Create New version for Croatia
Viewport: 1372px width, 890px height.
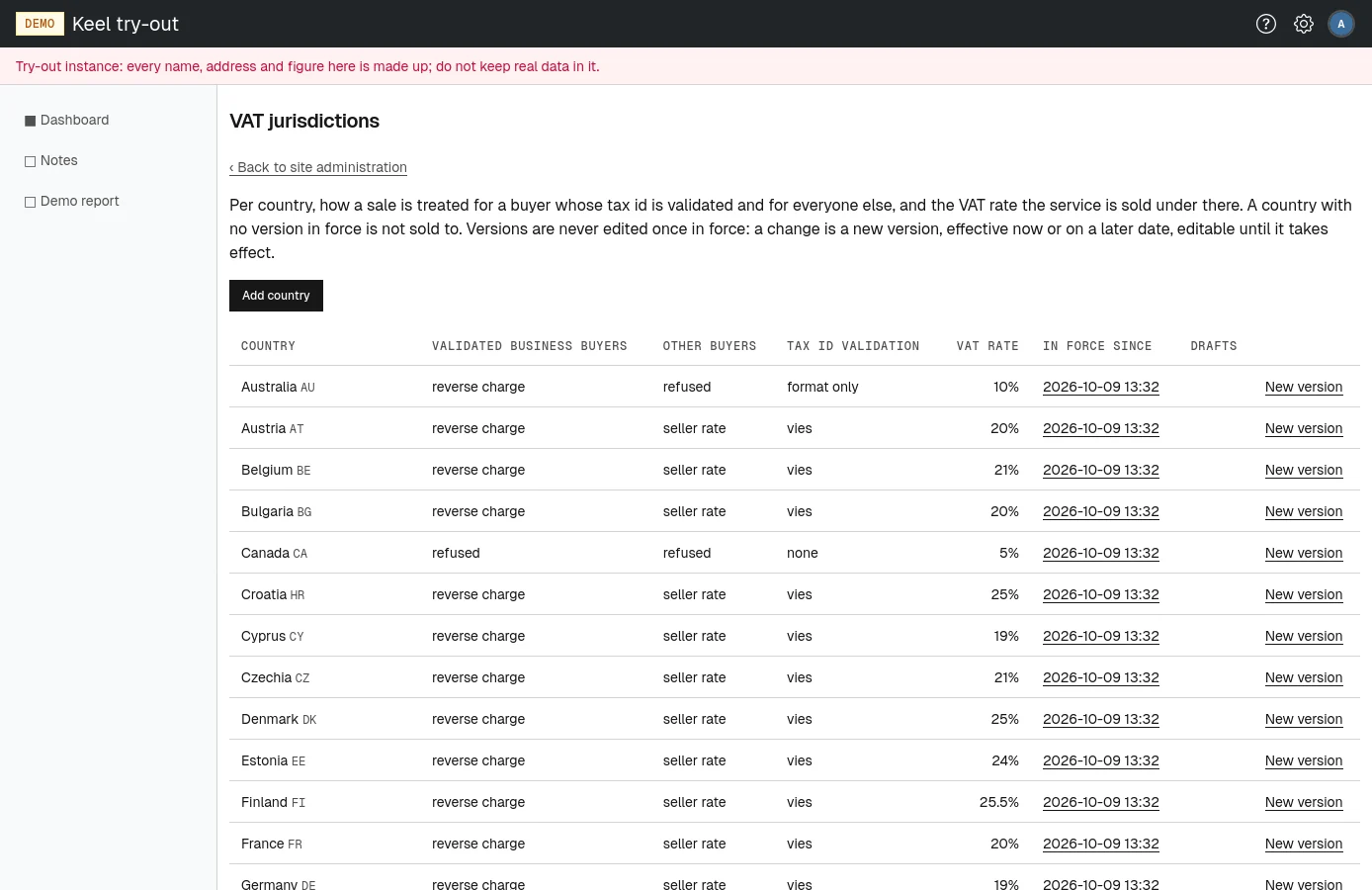1304,594
